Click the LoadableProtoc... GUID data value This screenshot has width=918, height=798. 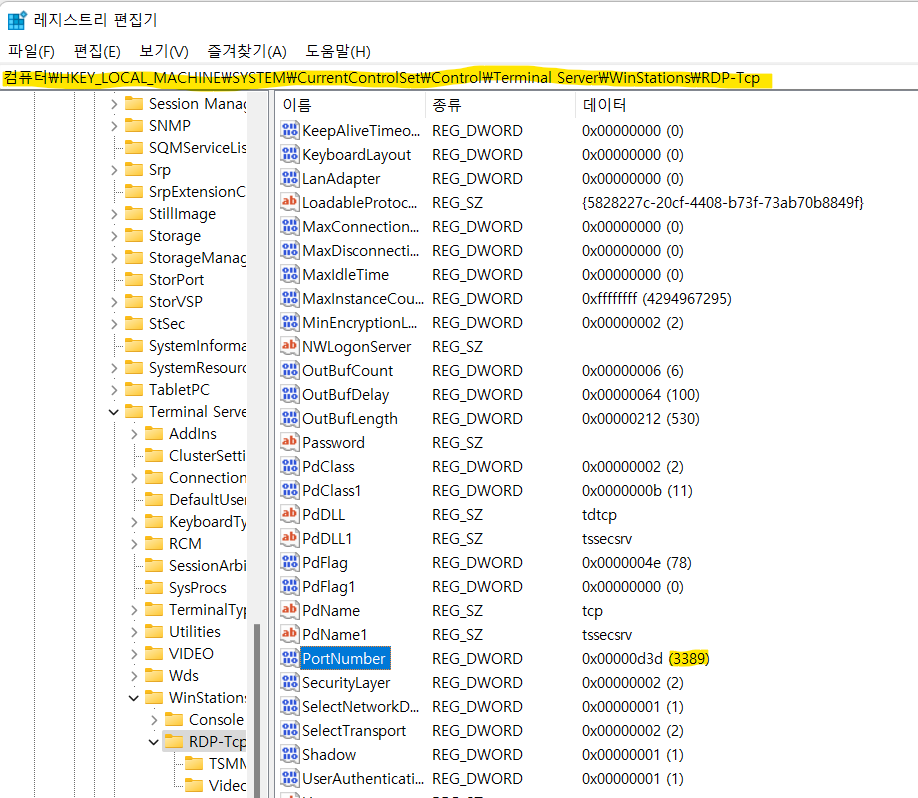click(722, 203)
